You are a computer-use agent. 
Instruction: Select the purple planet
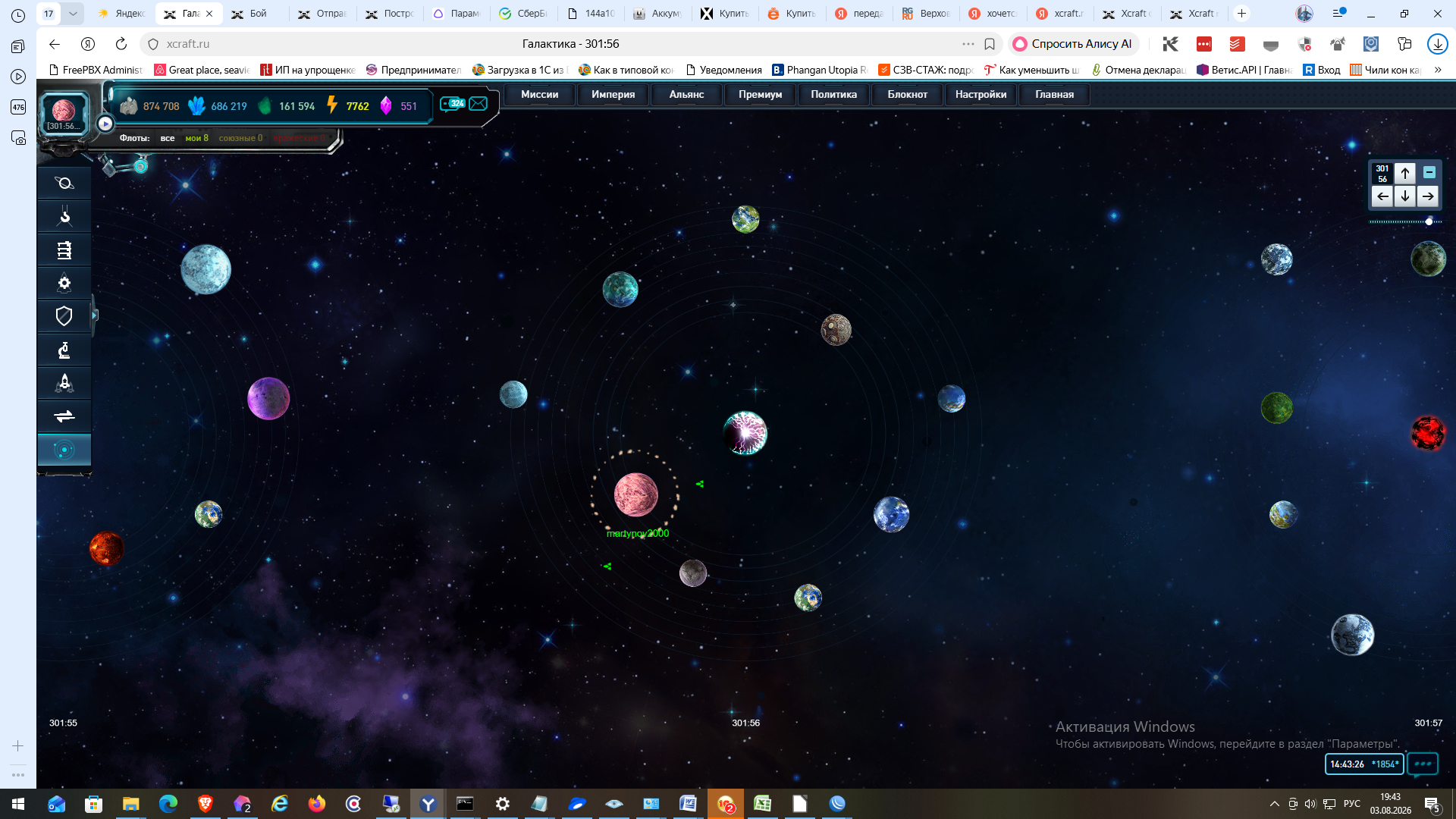[x=268, y=398]
